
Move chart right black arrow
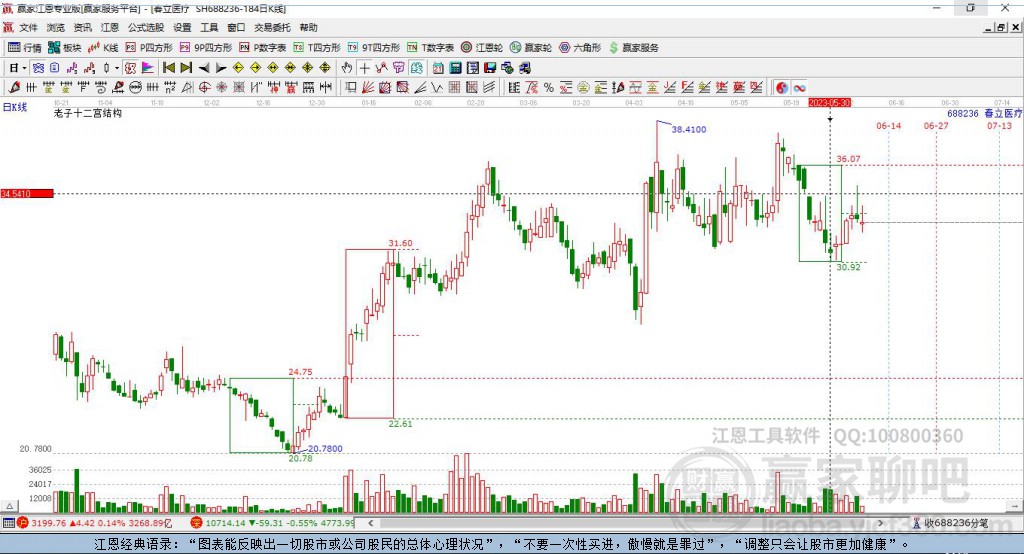point(221,68)
